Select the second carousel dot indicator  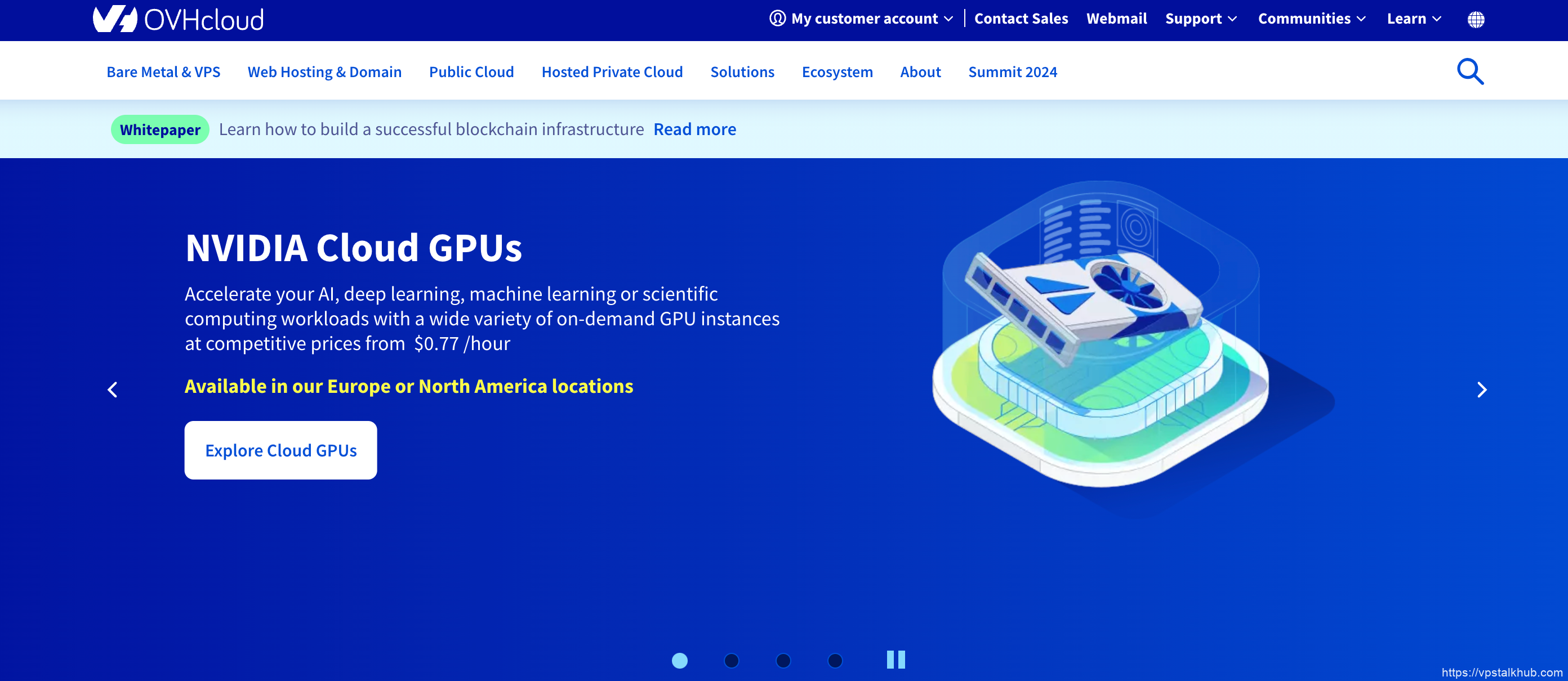(732, 660)
